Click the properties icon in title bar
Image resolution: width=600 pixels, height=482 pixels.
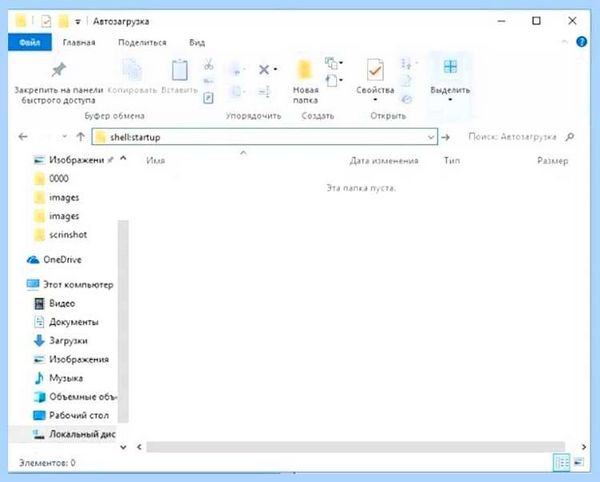[46, 21]
